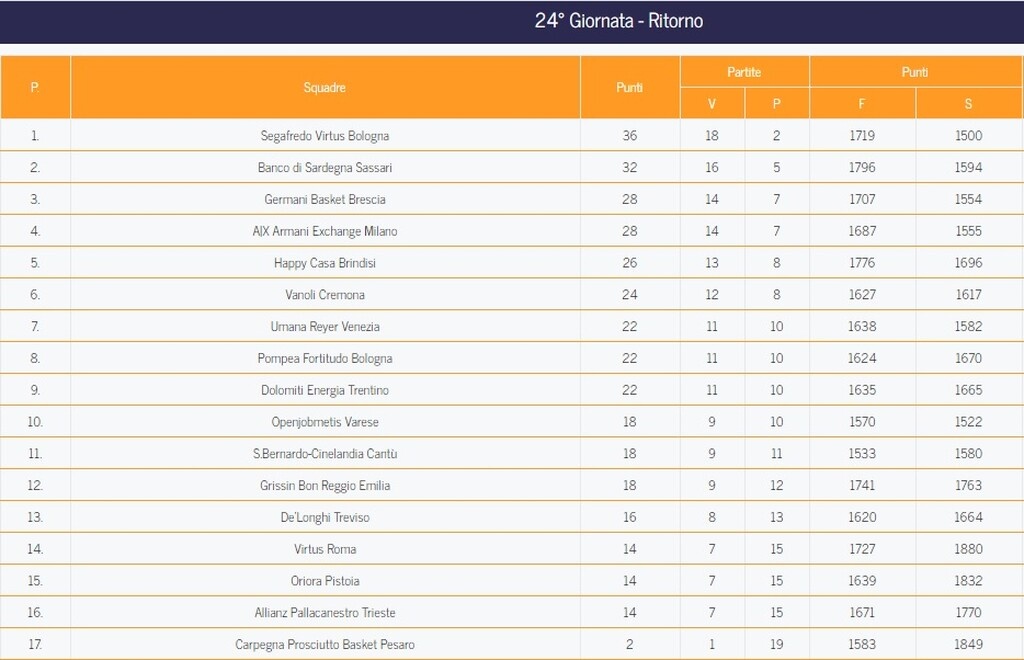Select Carpegna Prosciutto Basket Pesaro row
Image resolution: width=1024 pixels, height=660 pixels.
[x=325, y=645]
